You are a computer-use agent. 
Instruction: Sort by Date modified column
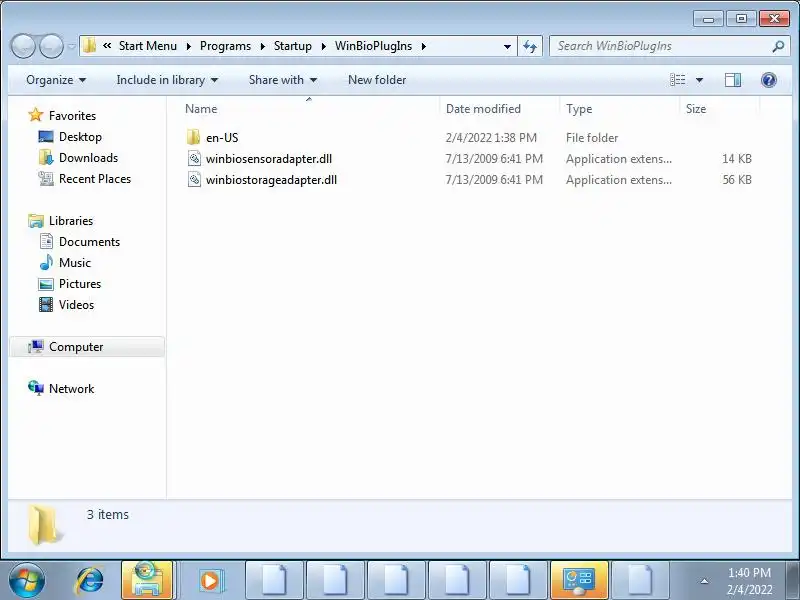point(499,109)
